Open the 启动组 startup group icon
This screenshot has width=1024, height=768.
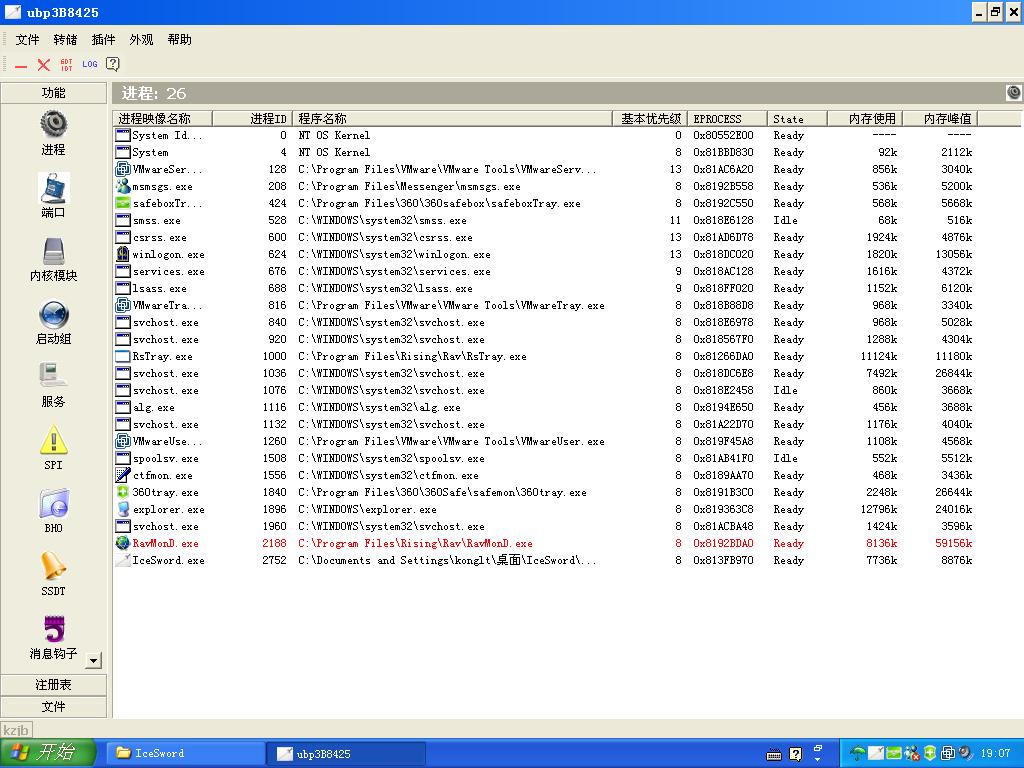(54, 314)
